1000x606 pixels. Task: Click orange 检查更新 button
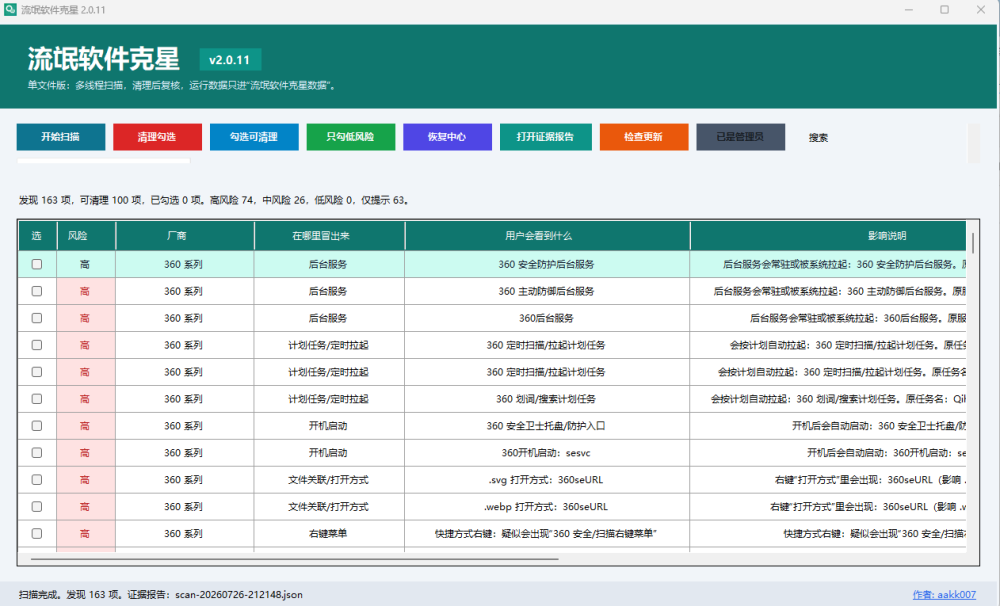point(643,137)
